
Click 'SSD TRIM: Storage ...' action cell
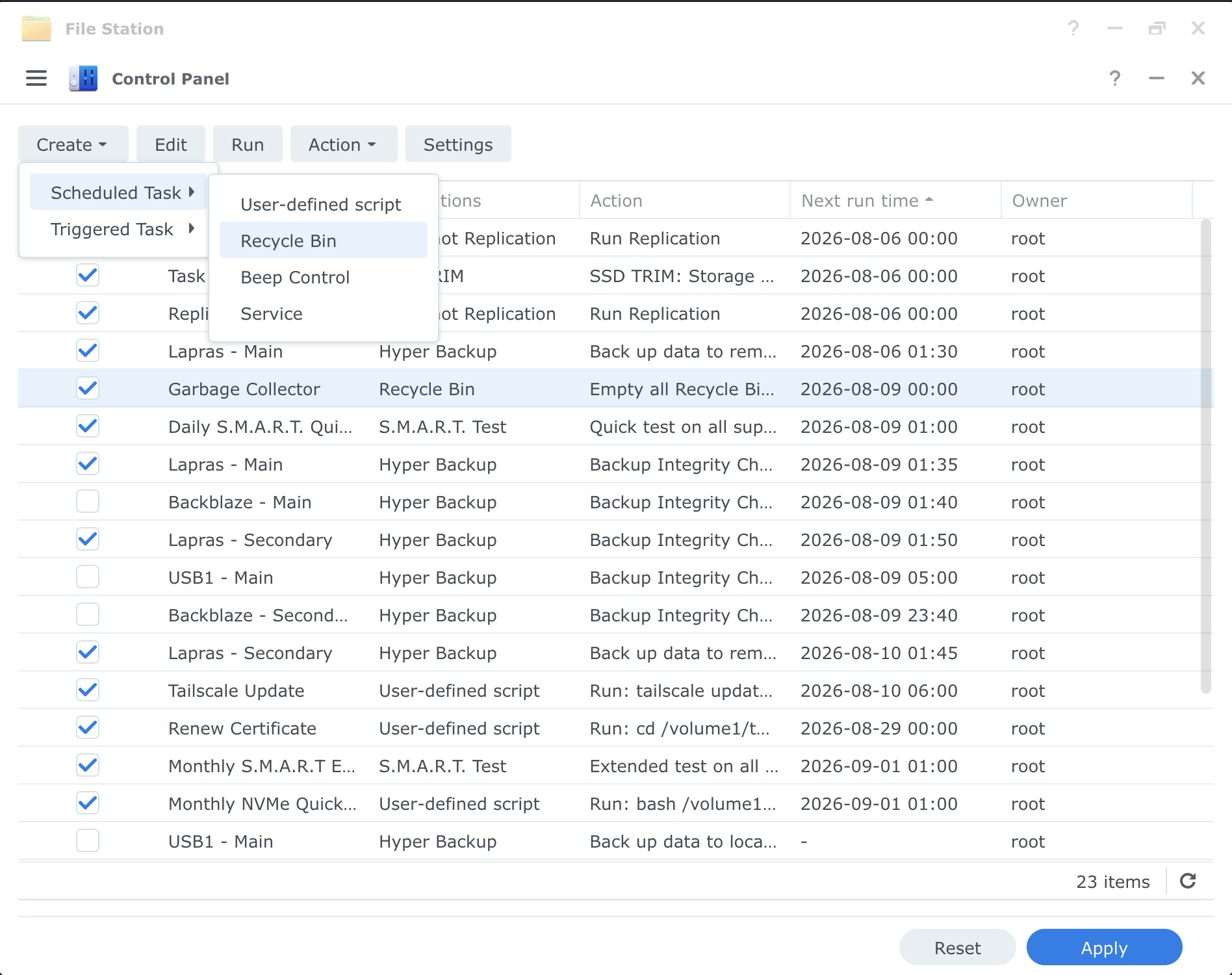click(682, 276)
